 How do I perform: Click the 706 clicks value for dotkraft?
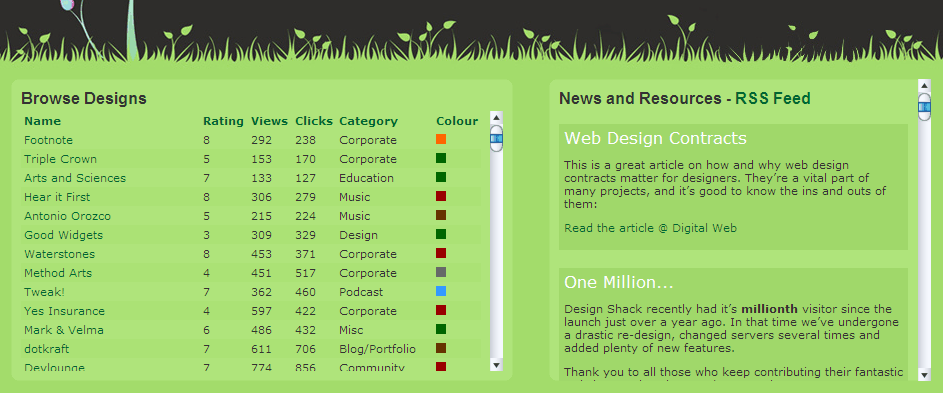pyautogui.click(x=306, y=349)
